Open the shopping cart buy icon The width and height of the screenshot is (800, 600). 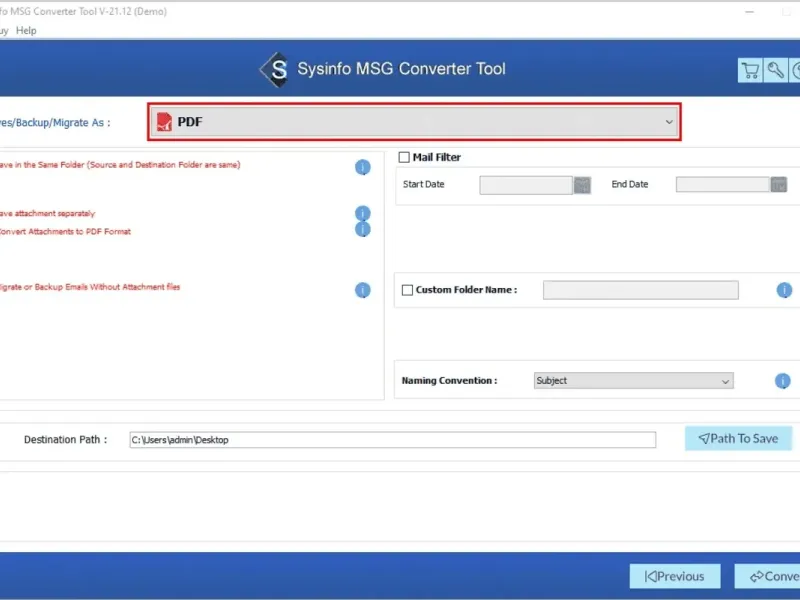pyautogui.click(x=750, y=70)
